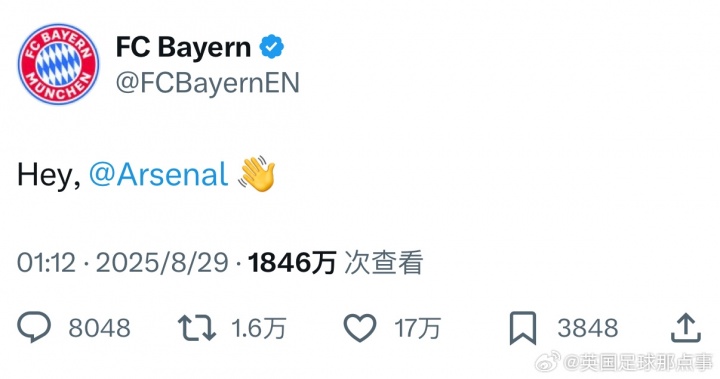The image size is (720, 379).
Task: Click the waving hand emoji
Action: (257, 173)
